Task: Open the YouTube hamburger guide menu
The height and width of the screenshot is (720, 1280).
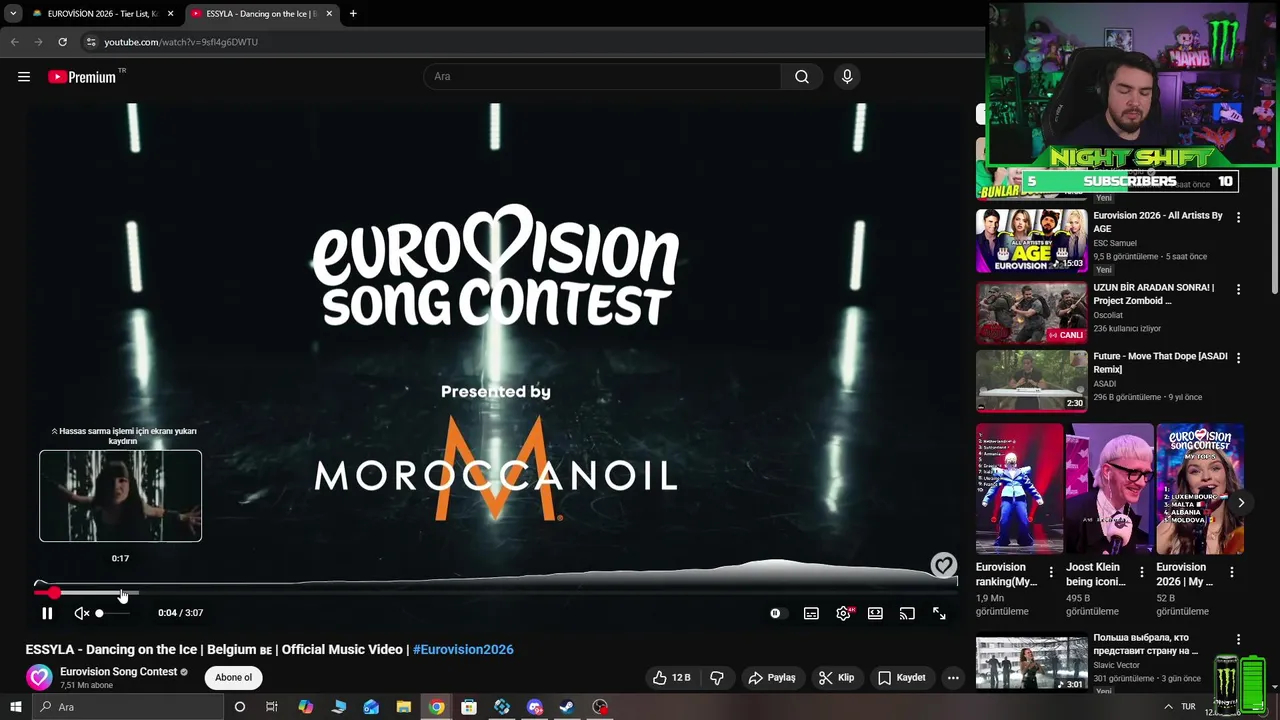Action: (24, 77)
